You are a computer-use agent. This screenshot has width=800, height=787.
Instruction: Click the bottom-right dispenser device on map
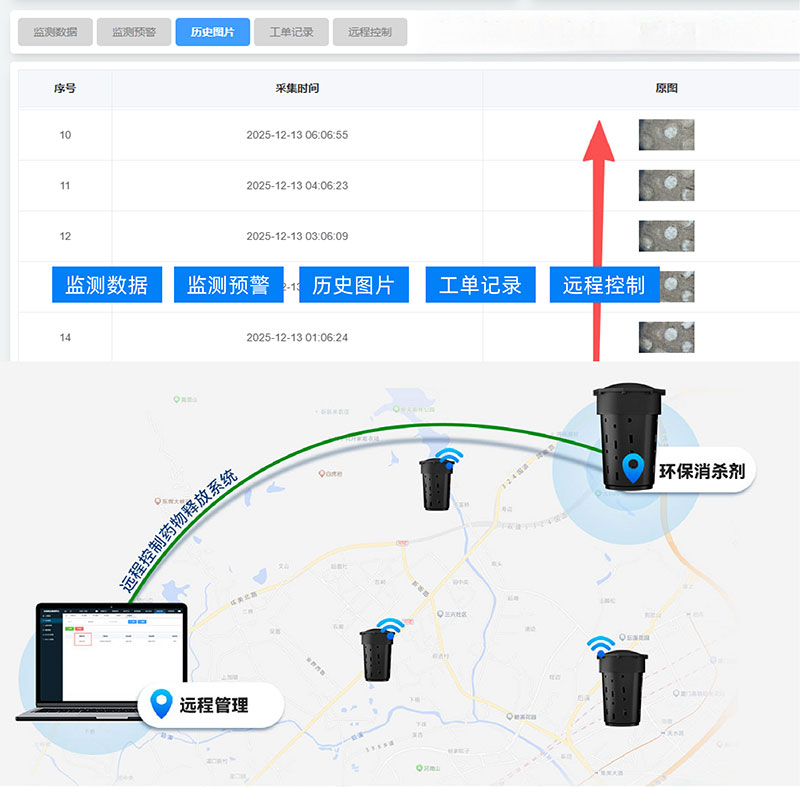click(622, 688)
